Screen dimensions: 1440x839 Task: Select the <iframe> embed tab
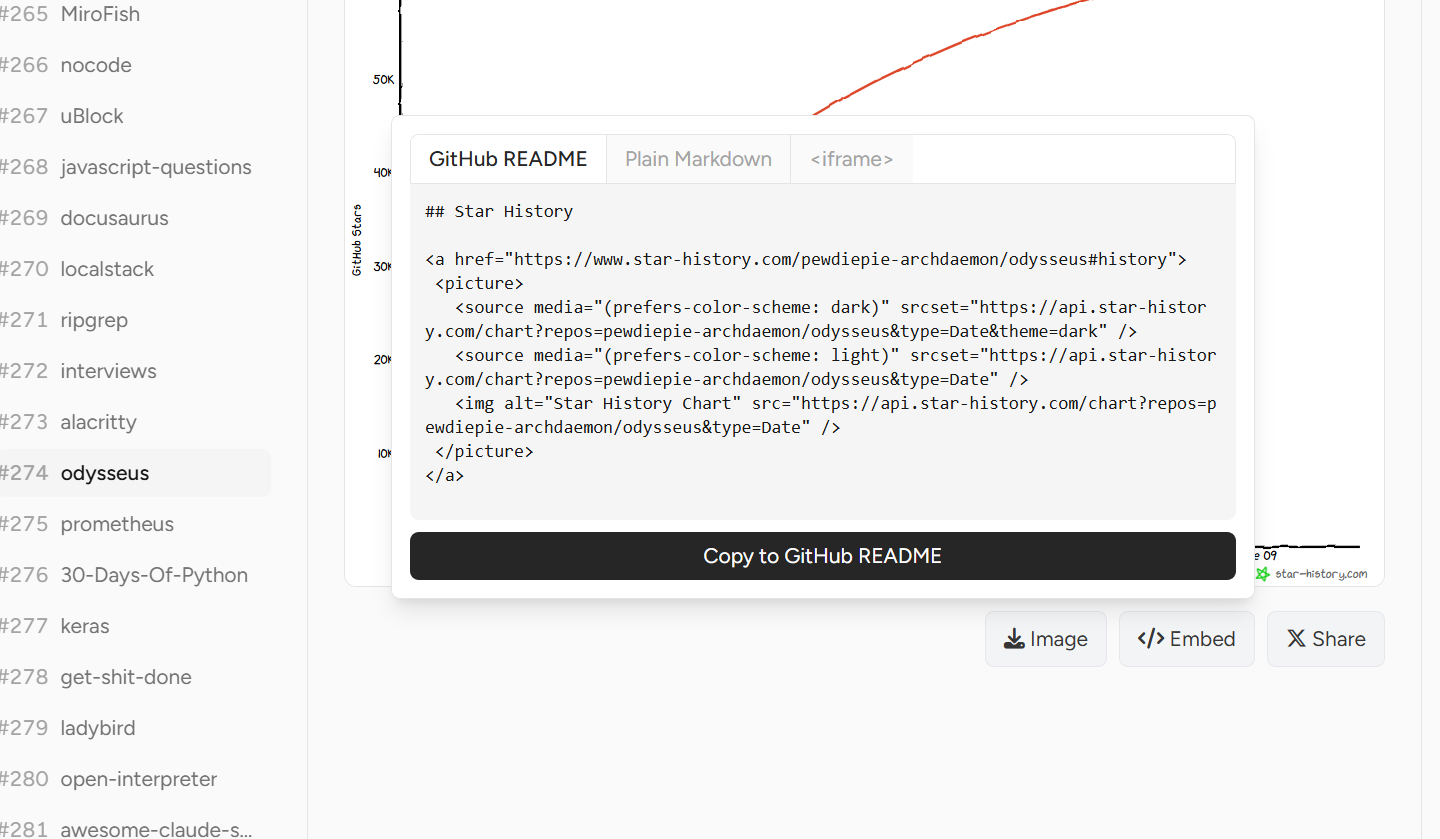click(851, 159)
